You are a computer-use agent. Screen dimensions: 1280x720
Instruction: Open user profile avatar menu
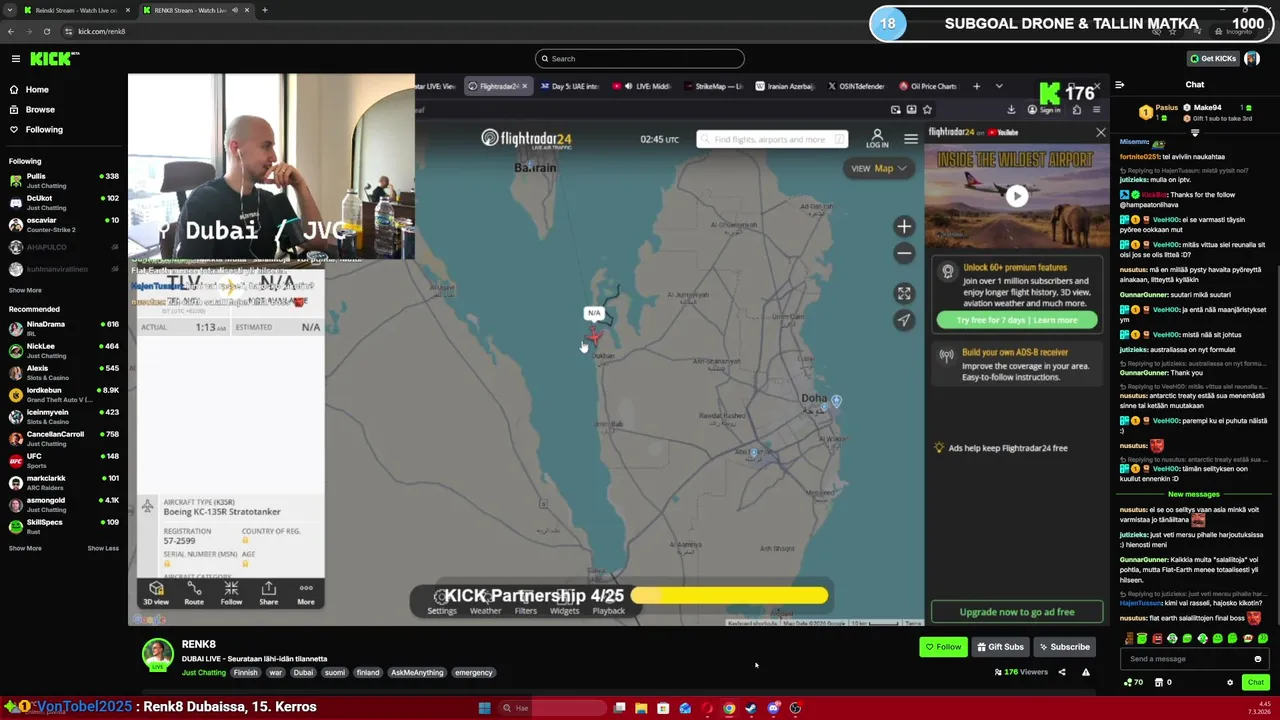pyautogui.click(x=1252, y=59)
